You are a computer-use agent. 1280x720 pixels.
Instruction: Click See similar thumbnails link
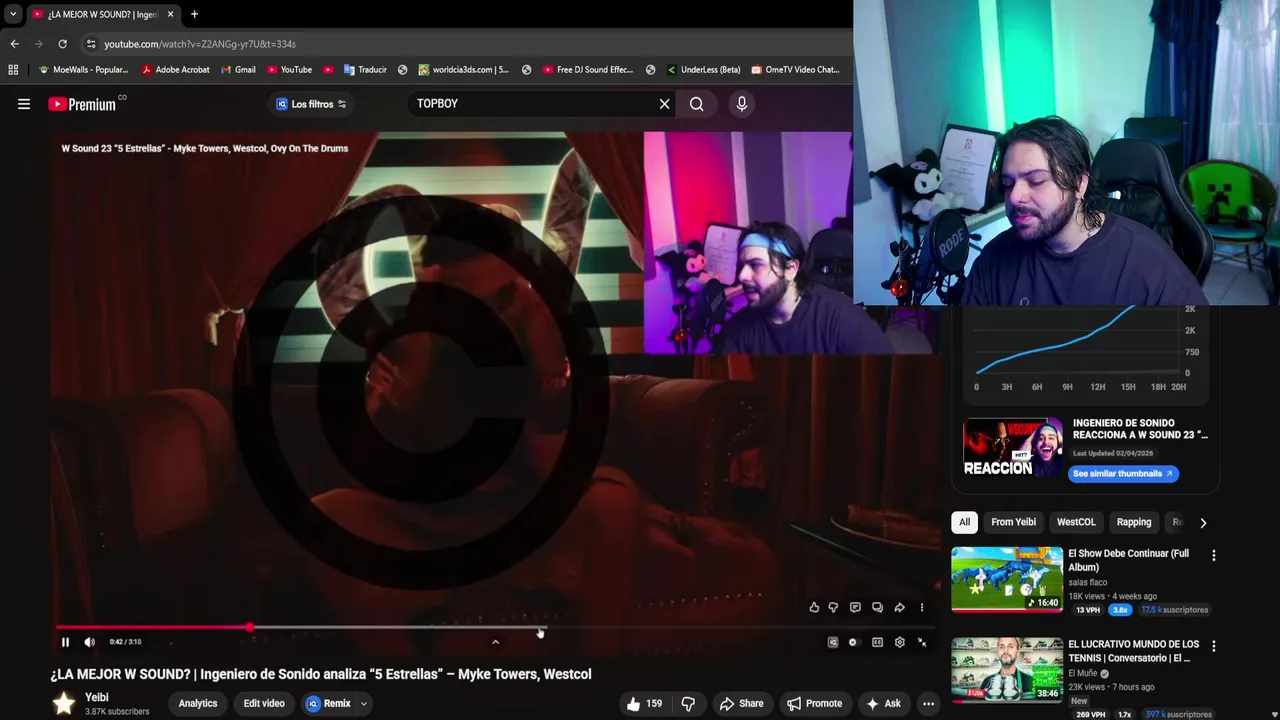point(1123,474)
